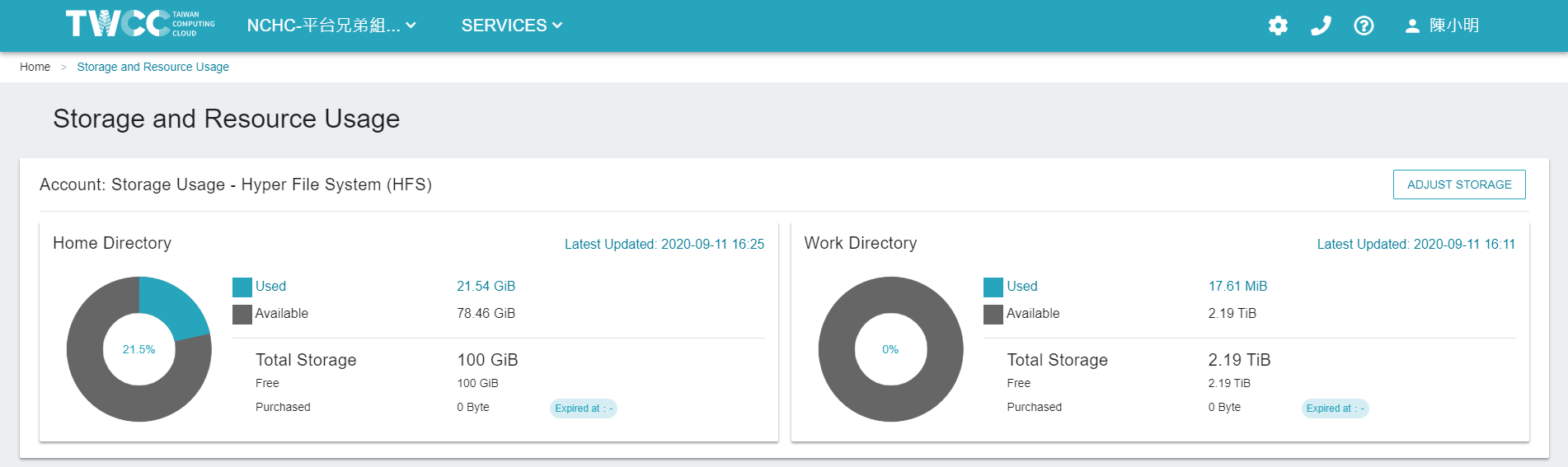Click the Work Directory Used teal swatch
1568x467 pixels.
pyautogui.click(x=993, y=287)
